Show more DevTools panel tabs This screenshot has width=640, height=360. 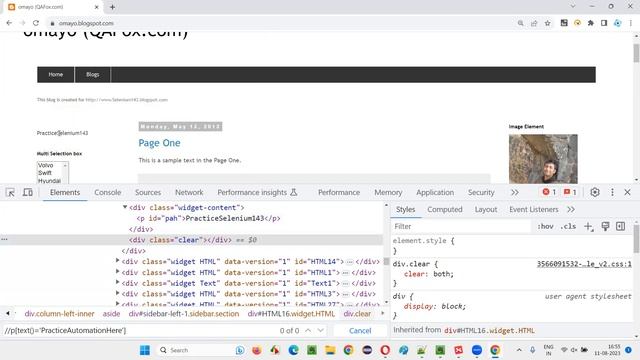pyautogui.click(x=515, y=192)
